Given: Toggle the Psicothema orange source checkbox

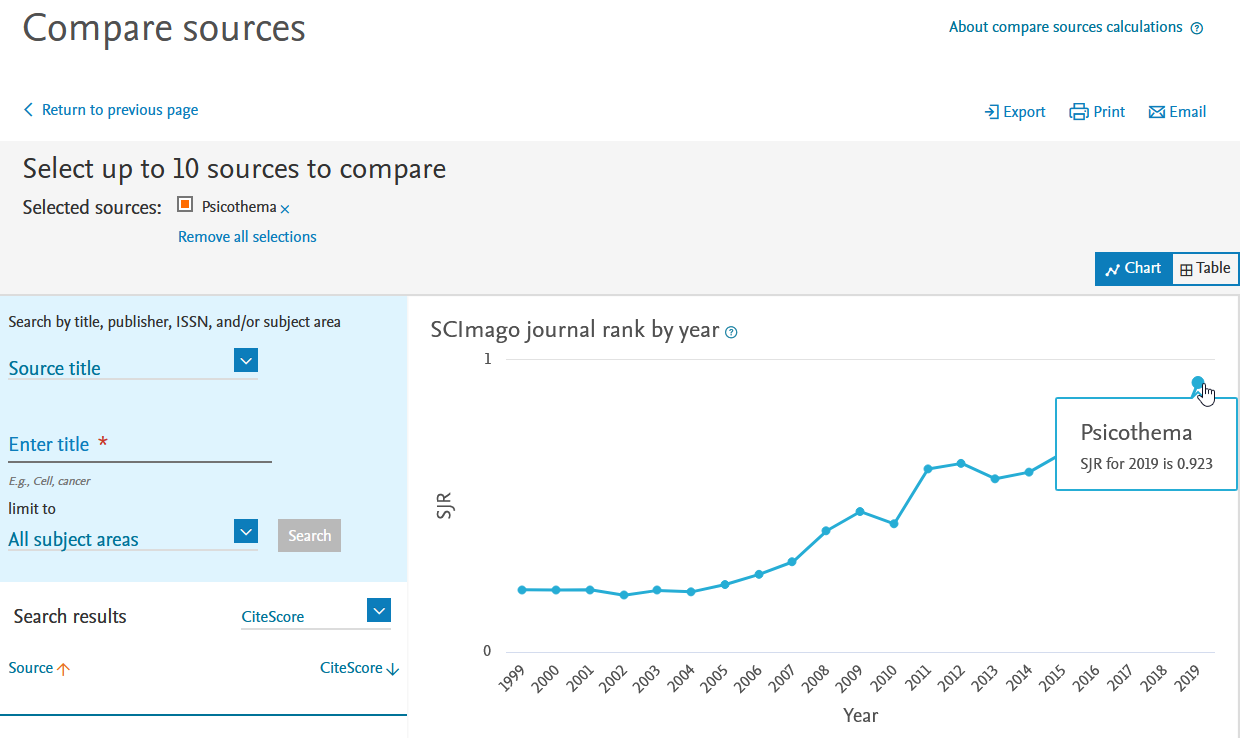Looking at the screenshot, I should pos(185,205).
